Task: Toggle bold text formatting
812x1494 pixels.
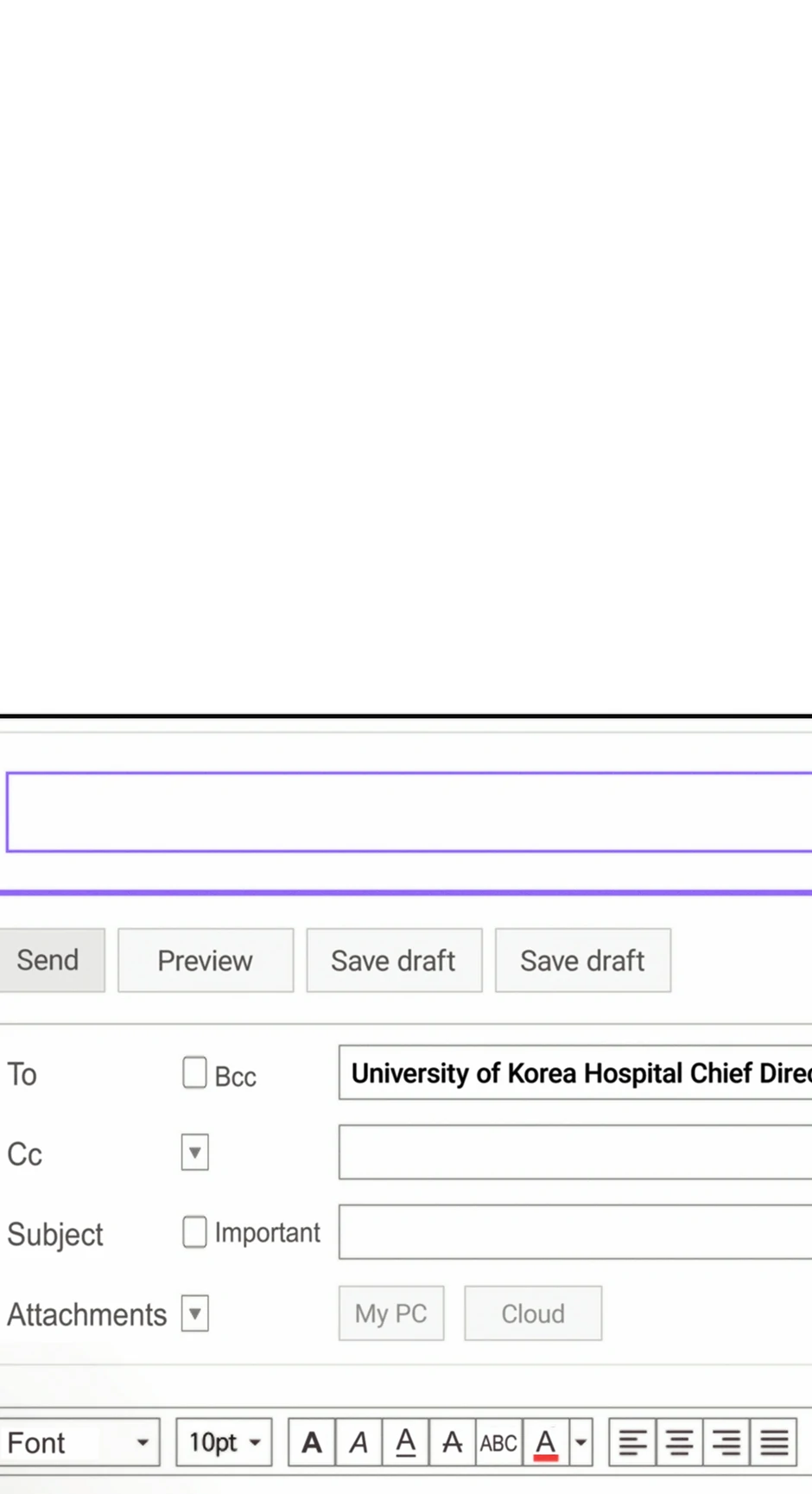Action: (x=312, y=1442)
